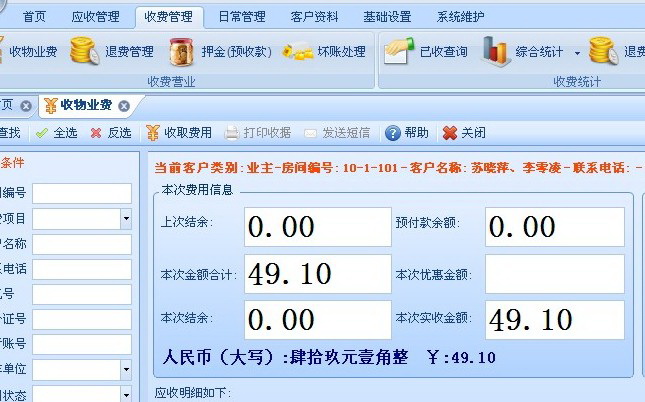The image size is (645, 402).
Task: Focus the 编号 search input field
Action: [x=82, y=193]
